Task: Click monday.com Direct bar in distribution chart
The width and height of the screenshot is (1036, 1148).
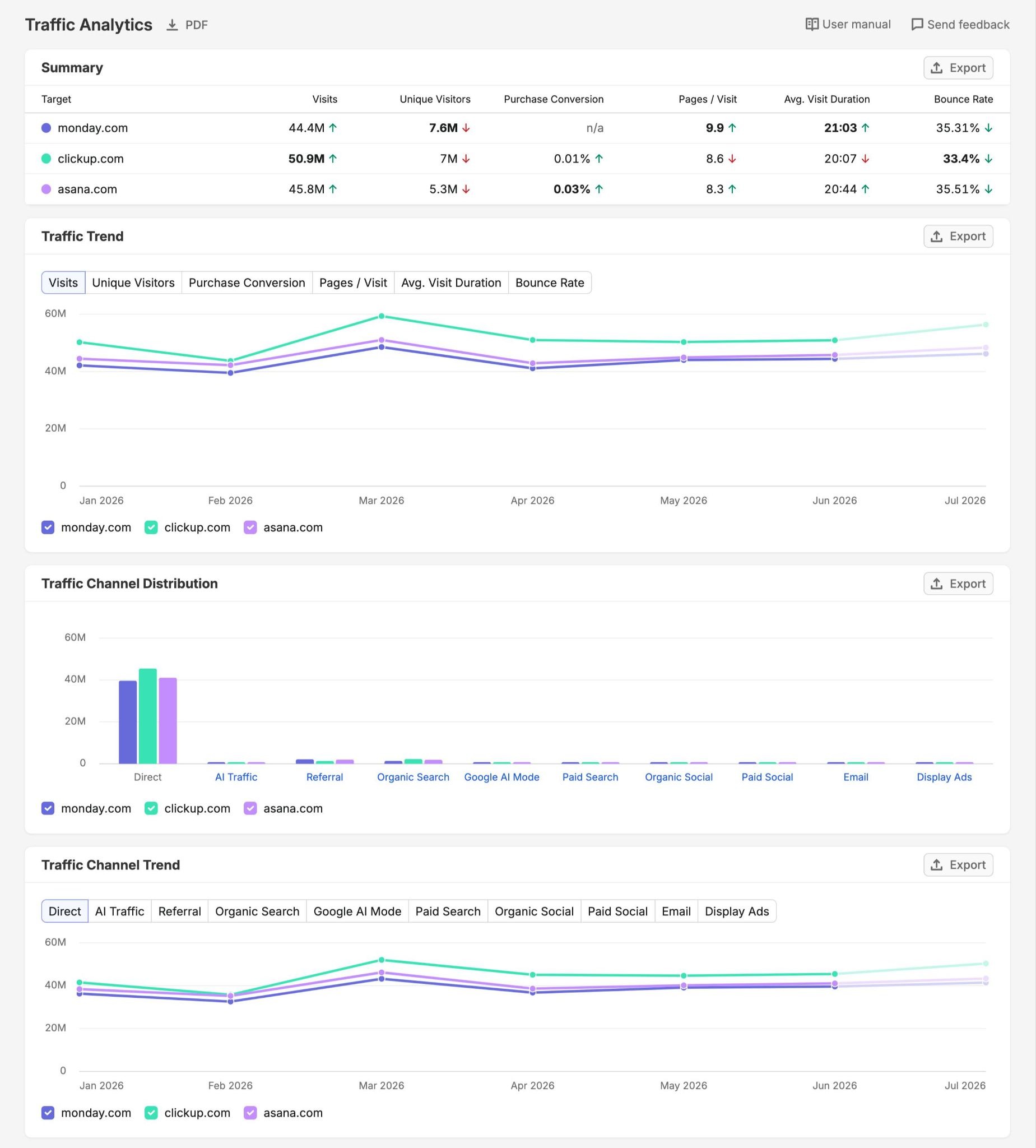Action: (x=128, y=722)
